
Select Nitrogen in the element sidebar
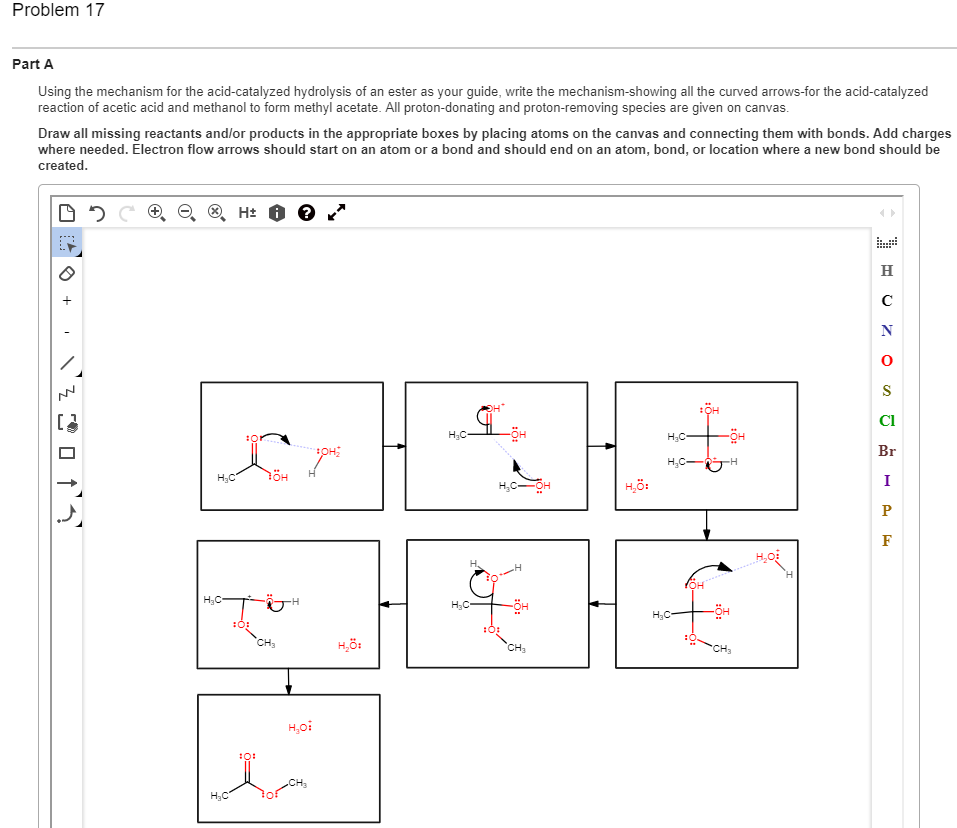(x=886, y=331)
